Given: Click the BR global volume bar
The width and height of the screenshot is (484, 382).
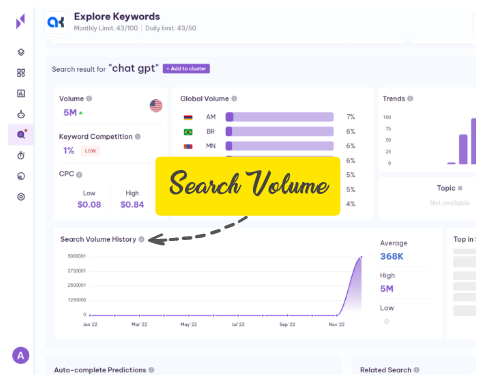Looking at the screenshot, I should pos(280,132).
